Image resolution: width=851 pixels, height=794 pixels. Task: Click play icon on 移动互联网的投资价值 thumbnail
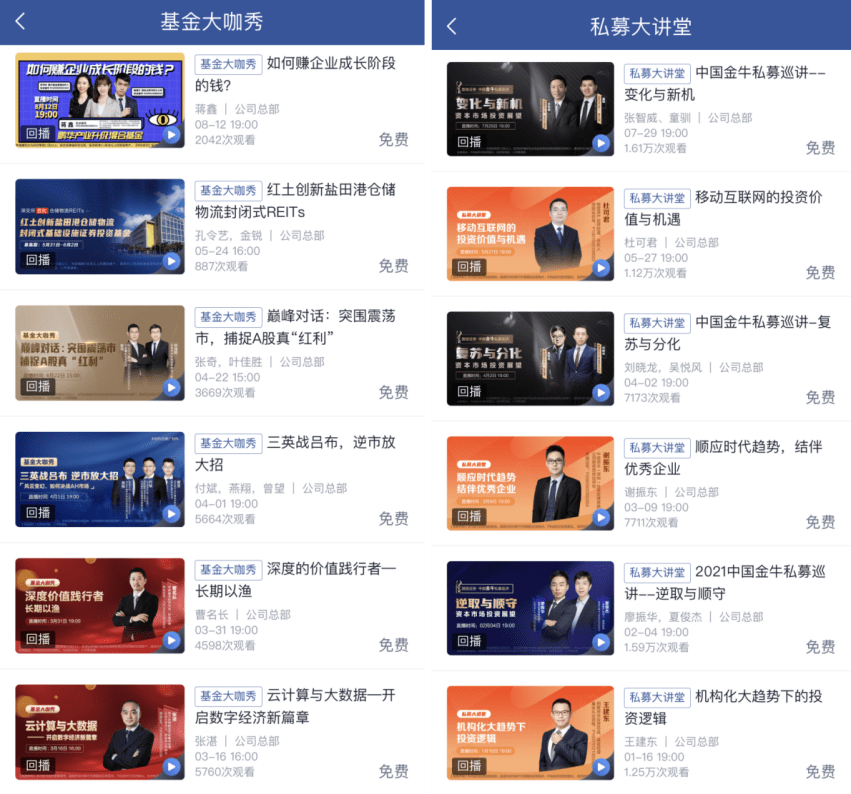pos(601,268)
